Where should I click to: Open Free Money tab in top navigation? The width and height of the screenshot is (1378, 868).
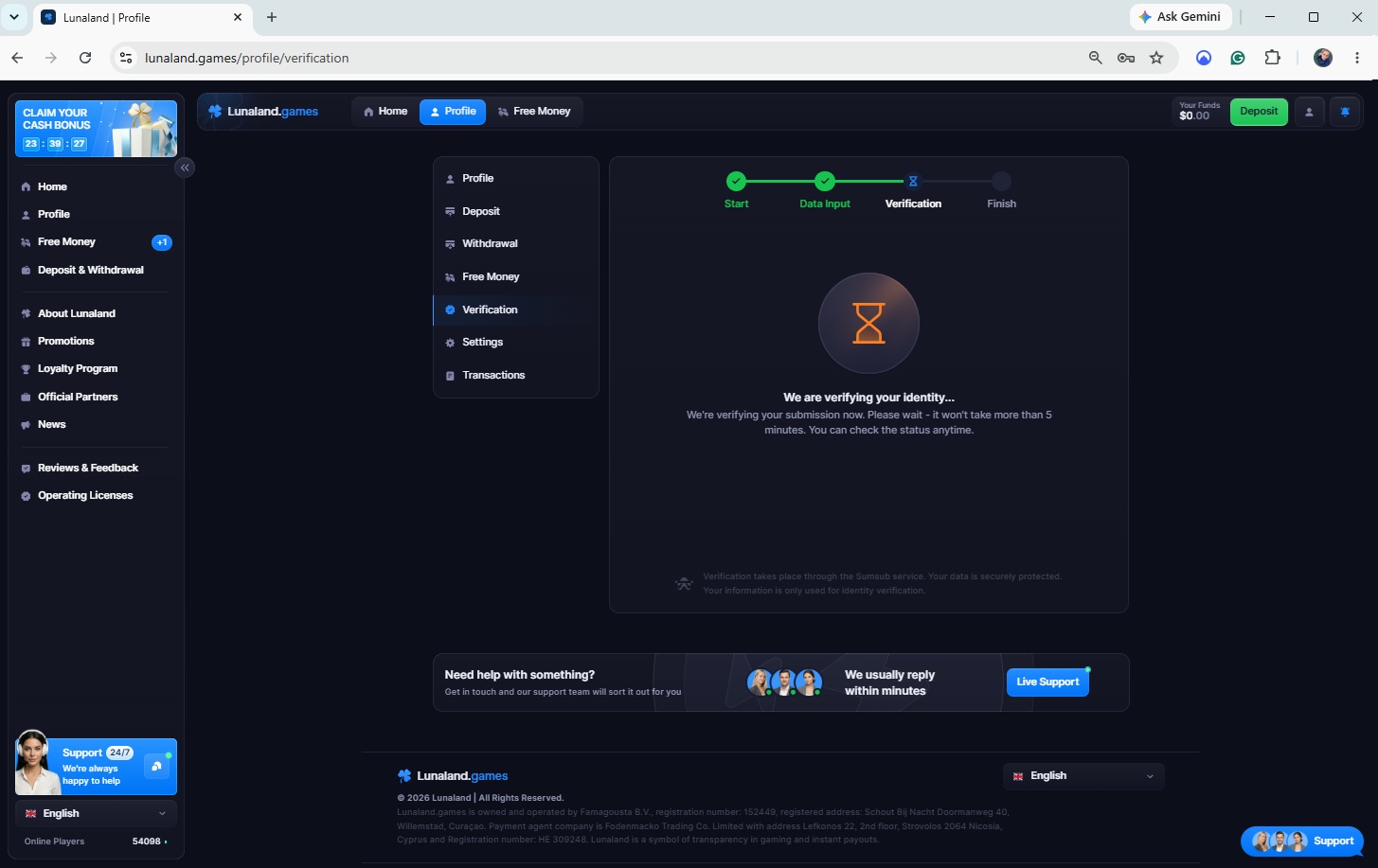point(534,112)
